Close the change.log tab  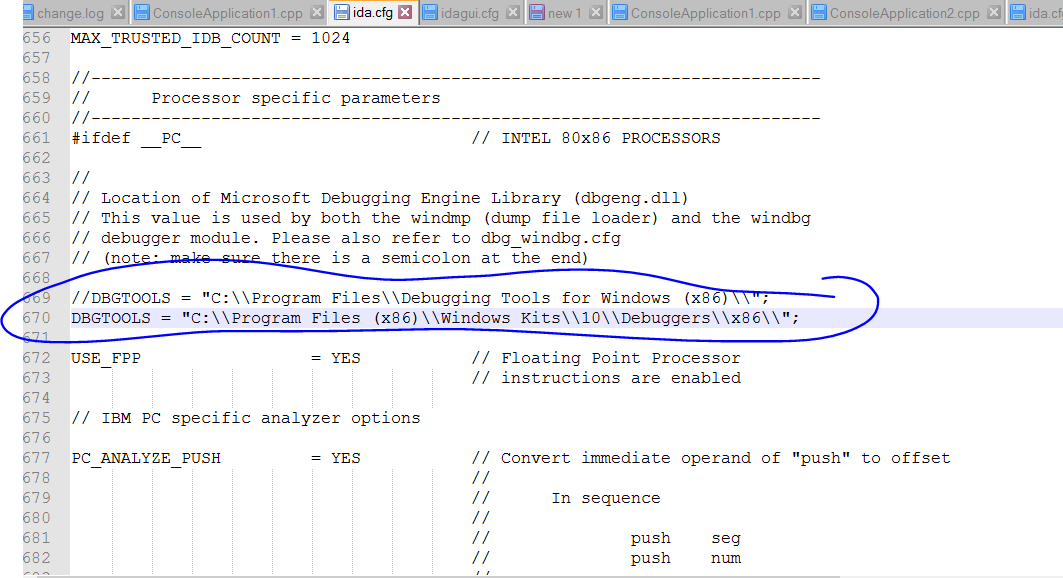[x=119, y=13]
